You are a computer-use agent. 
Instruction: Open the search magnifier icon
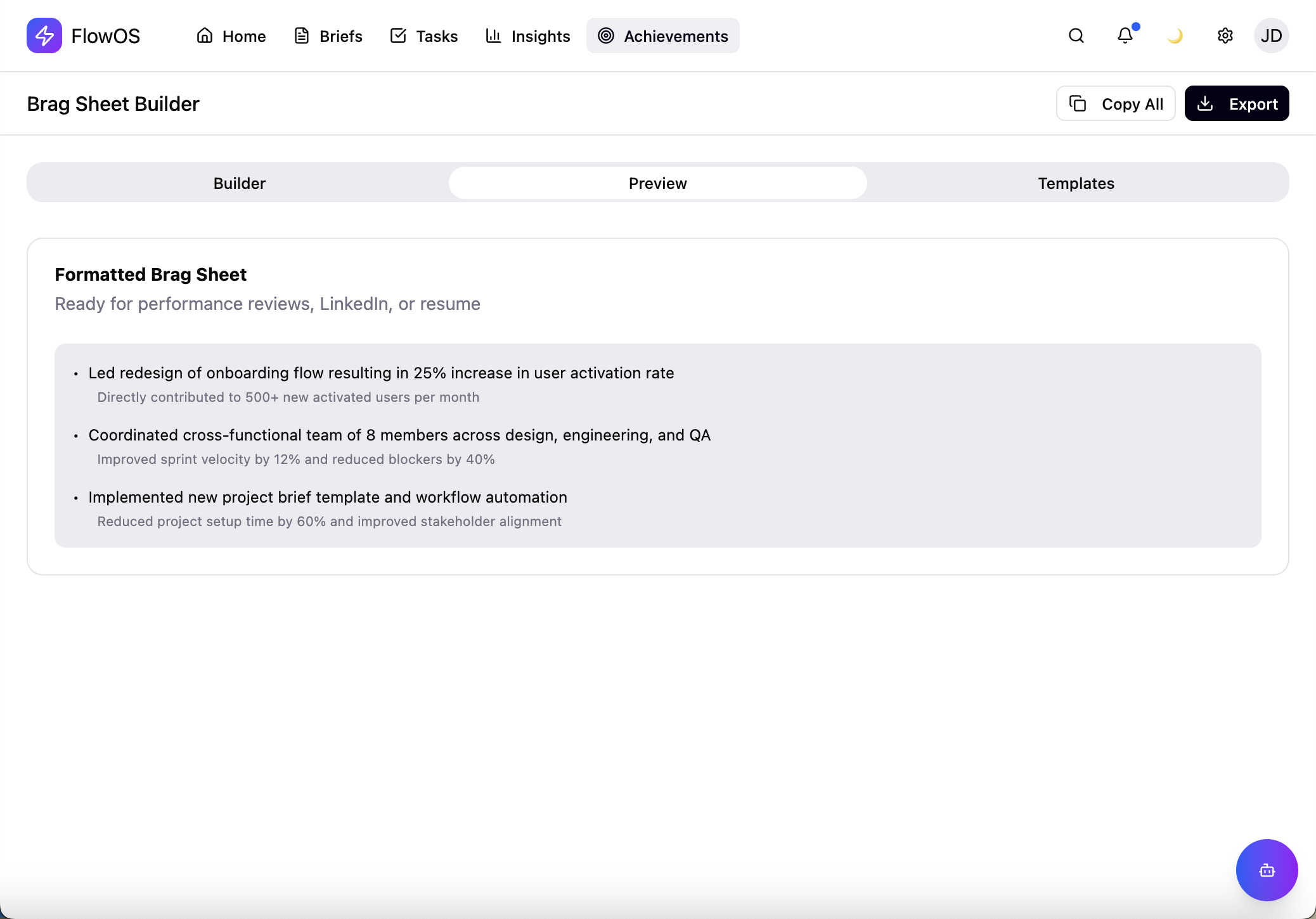click(x=1076, y=35)
